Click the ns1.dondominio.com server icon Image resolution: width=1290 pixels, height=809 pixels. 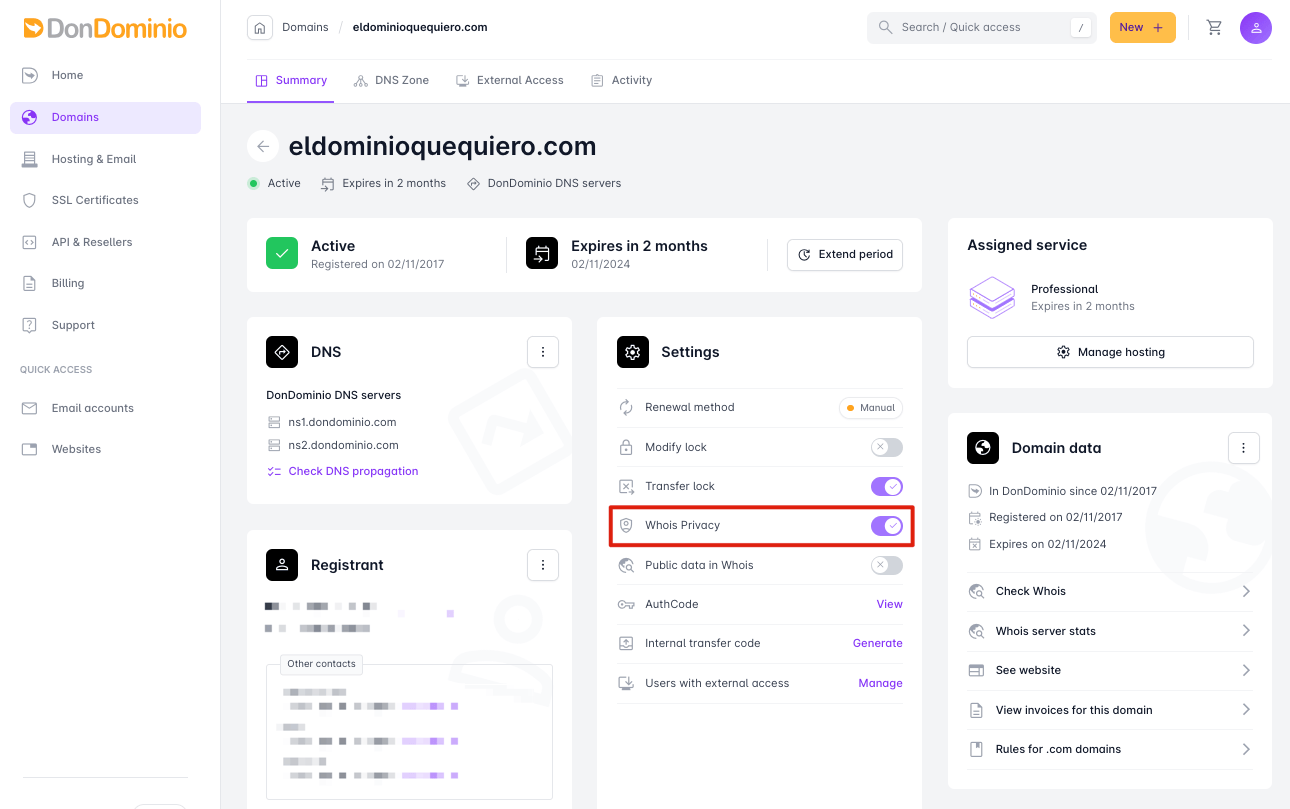(274, 422)
